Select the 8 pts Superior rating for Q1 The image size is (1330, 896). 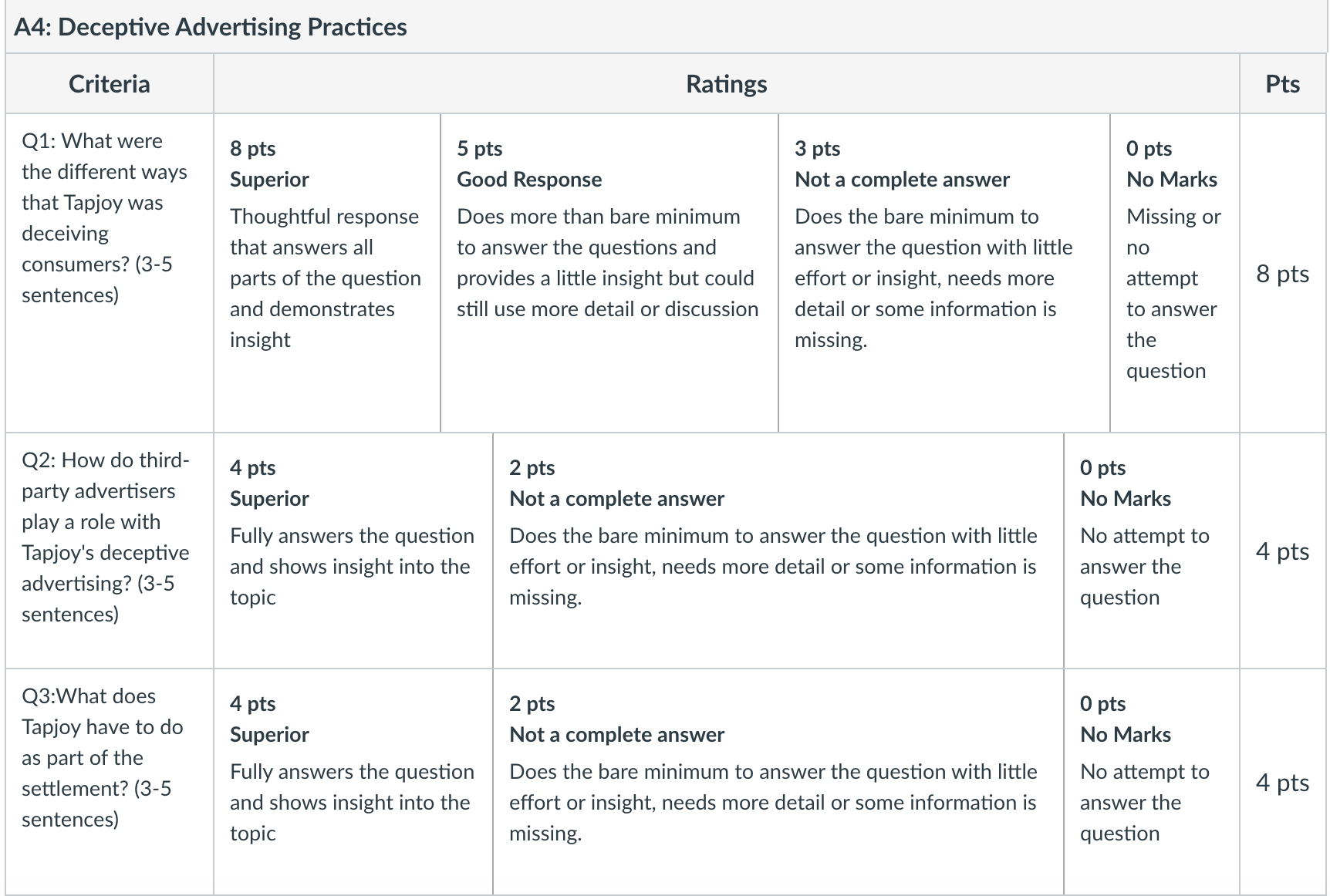coord(327,273)
